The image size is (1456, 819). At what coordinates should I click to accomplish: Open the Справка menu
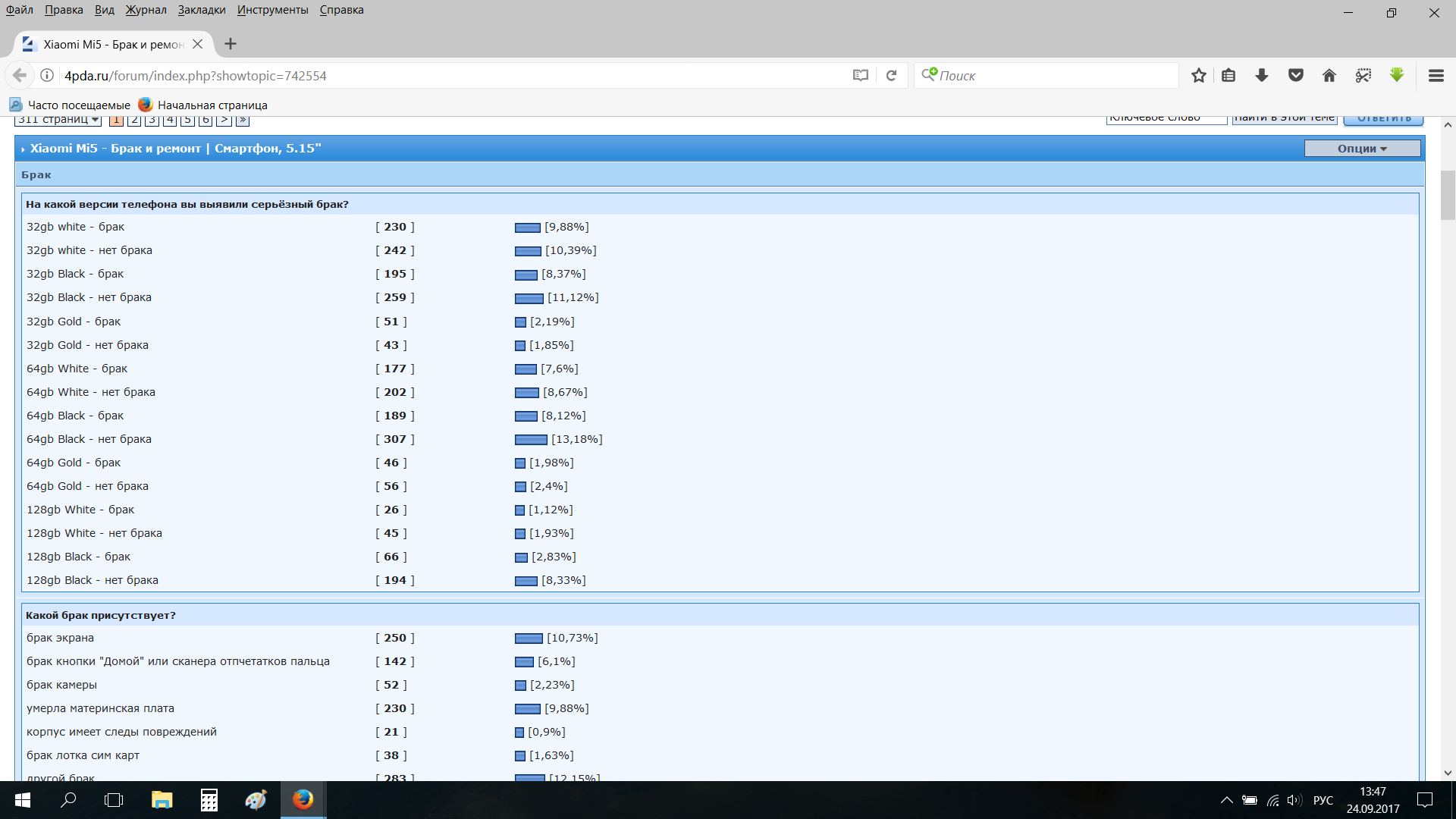click(x=342, y=10)
